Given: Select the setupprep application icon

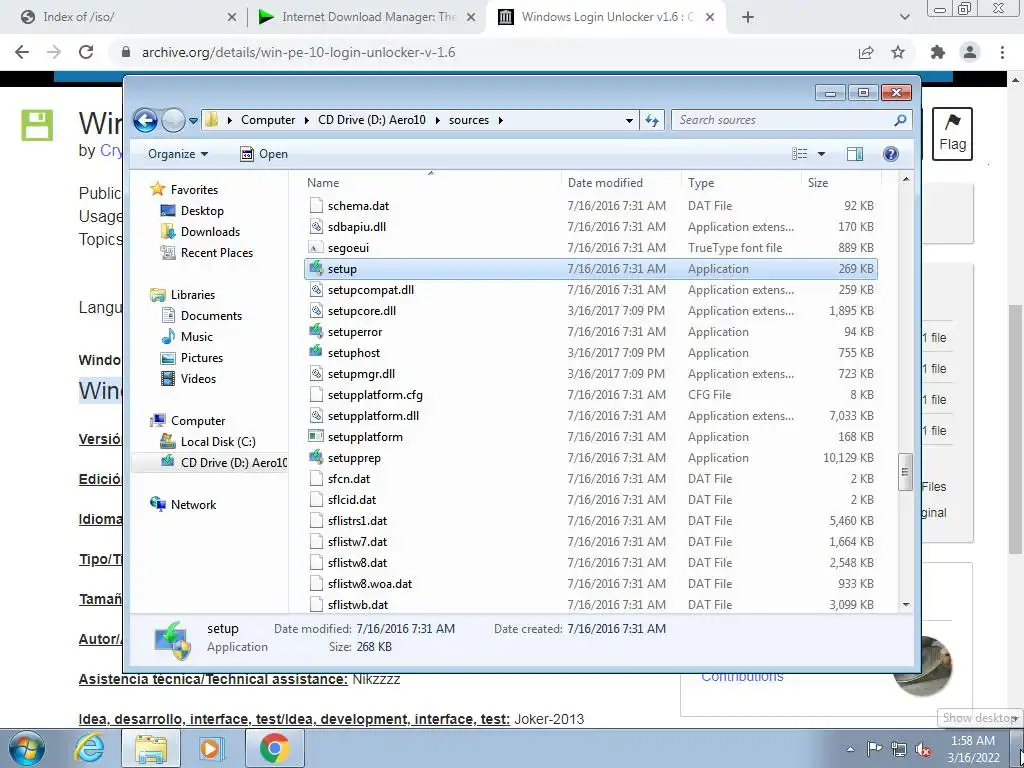Looking at the screenshot, I should pyautogui.click(x=316, y=458).
